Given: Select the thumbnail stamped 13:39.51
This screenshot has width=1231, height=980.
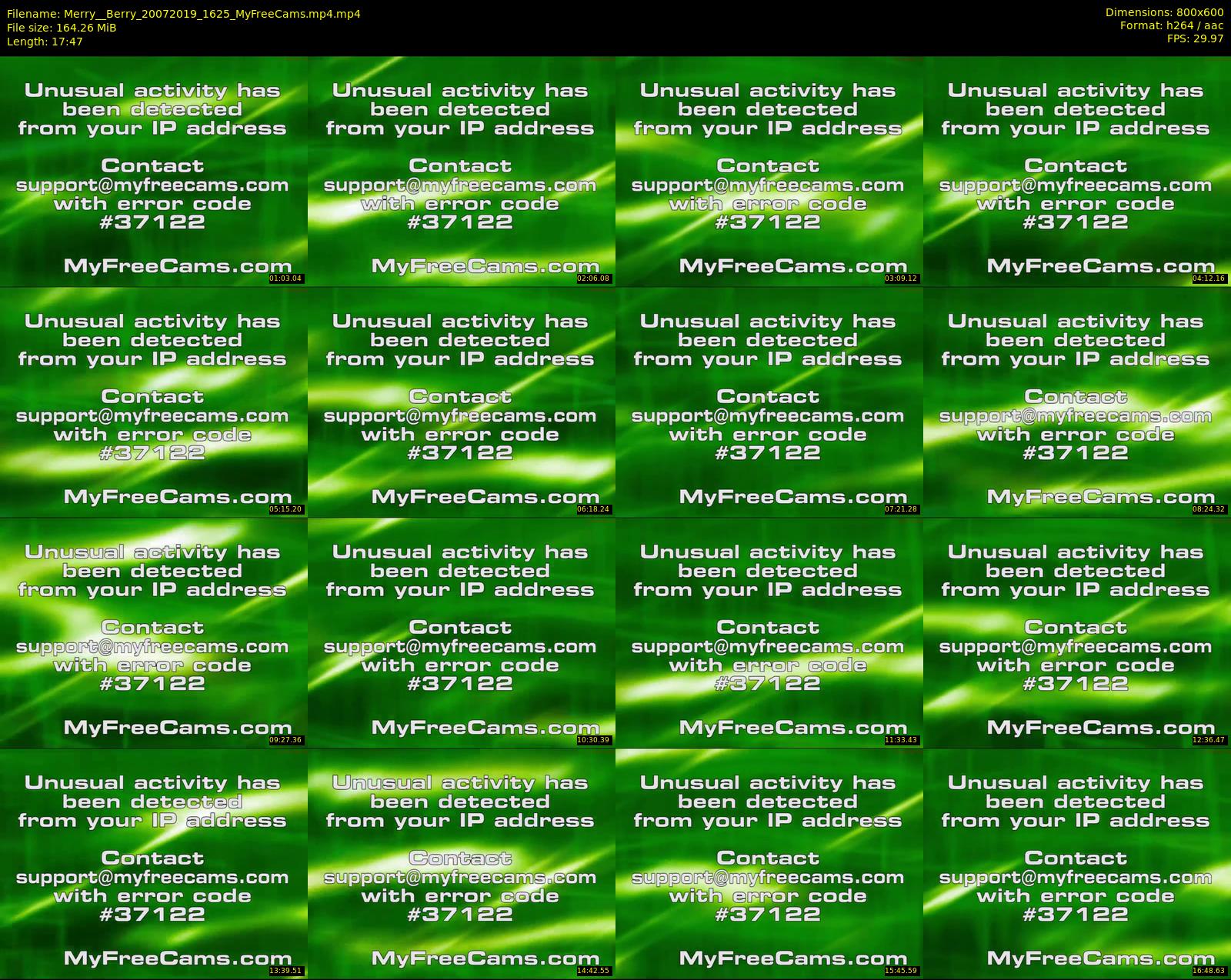Looking at the screenshot, I should (154, 863).
